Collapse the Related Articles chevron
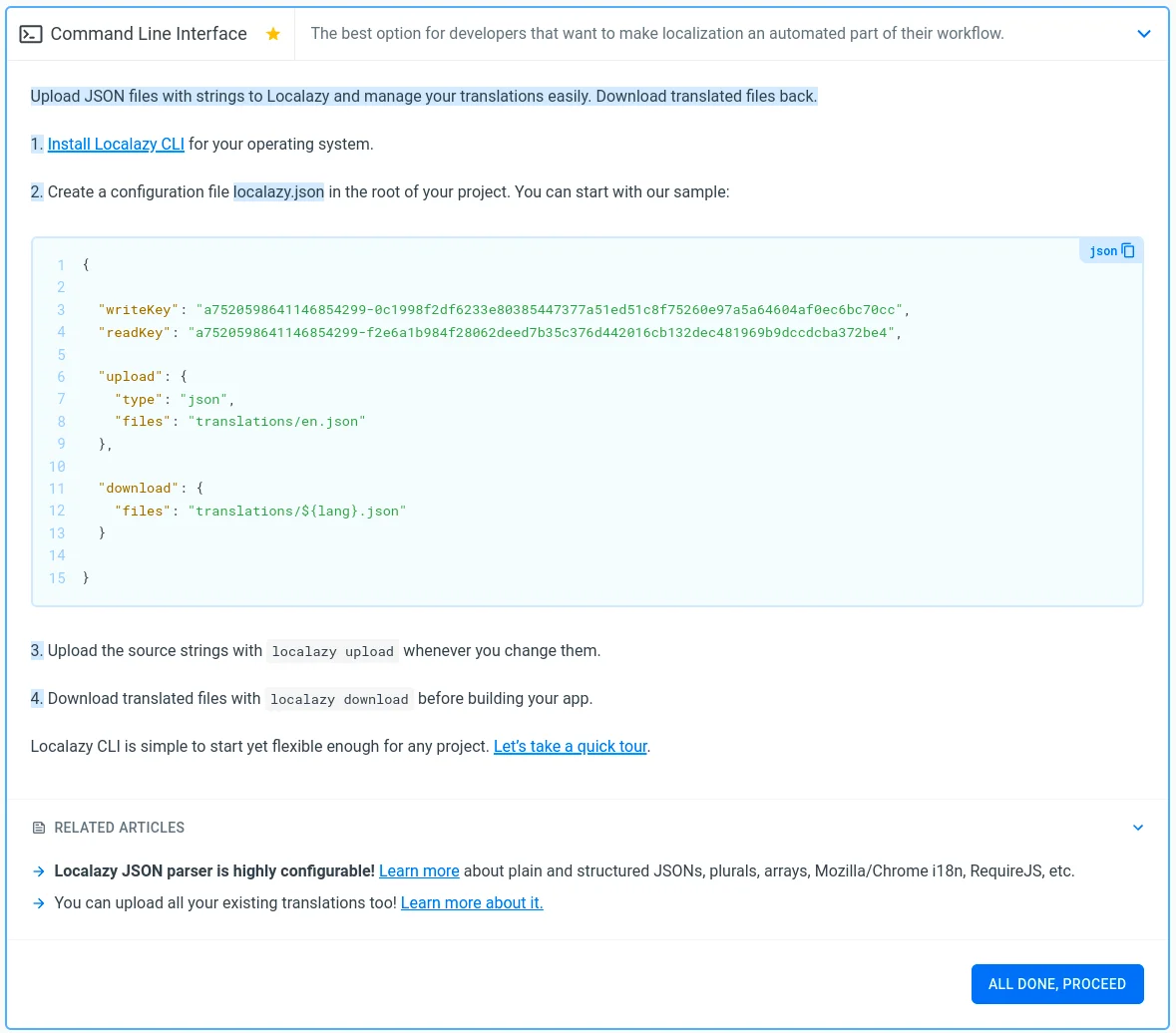 (x=1138, y=828)
